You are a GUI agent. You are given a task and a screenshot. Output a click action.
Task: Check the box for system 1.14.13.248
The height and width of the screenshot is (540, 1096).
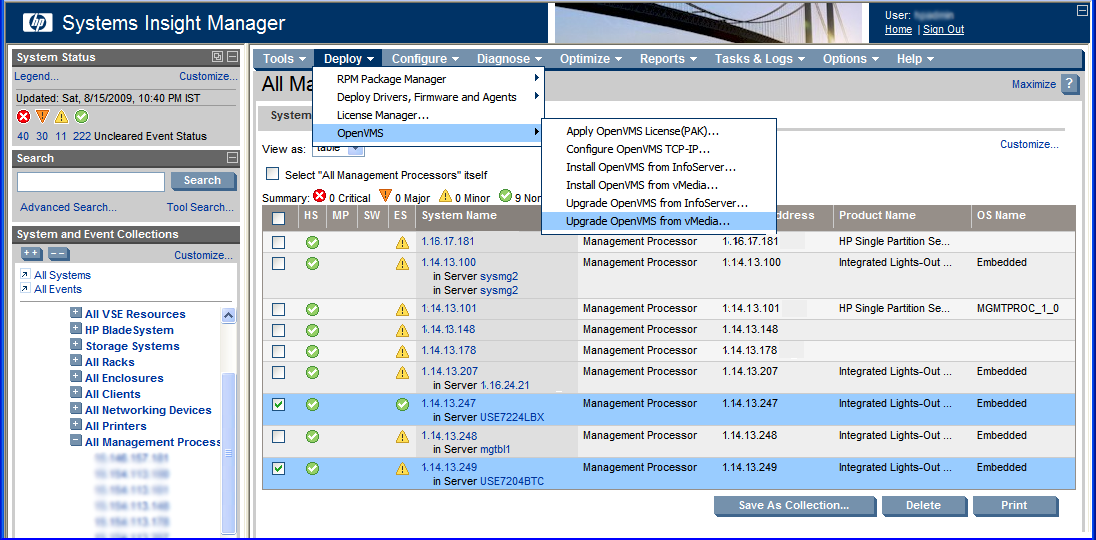[278, 436]
